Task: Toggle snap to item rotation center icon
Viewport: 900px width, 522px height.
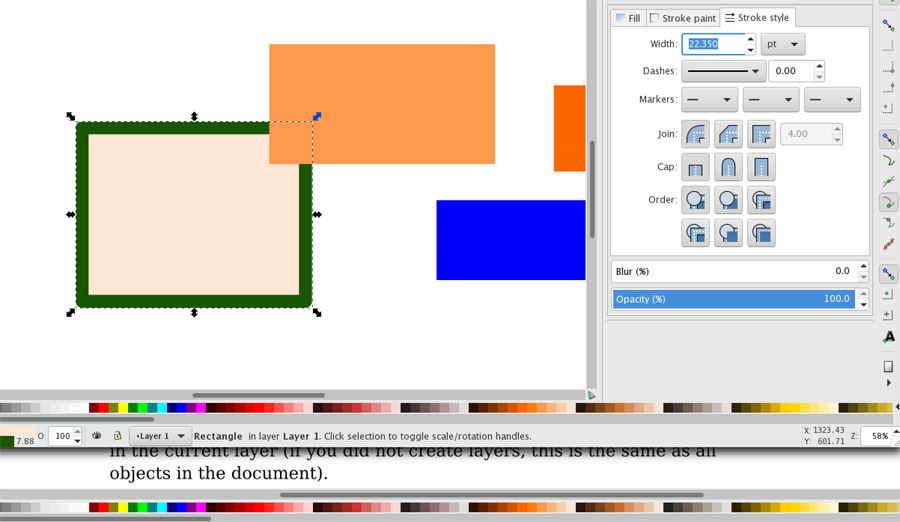Action: pyautogui.click(x=889, y=315)
